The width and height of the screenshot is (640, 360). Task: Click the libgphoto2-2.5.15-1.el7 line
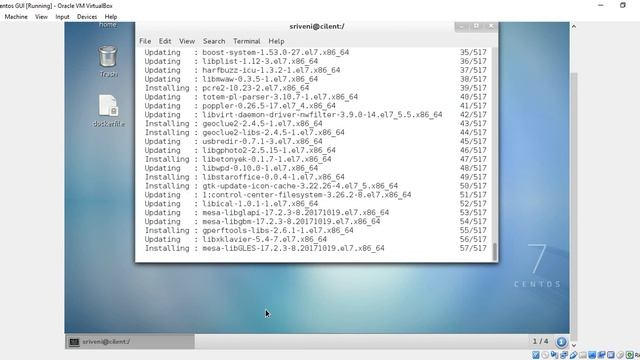(x=316, y=151)
